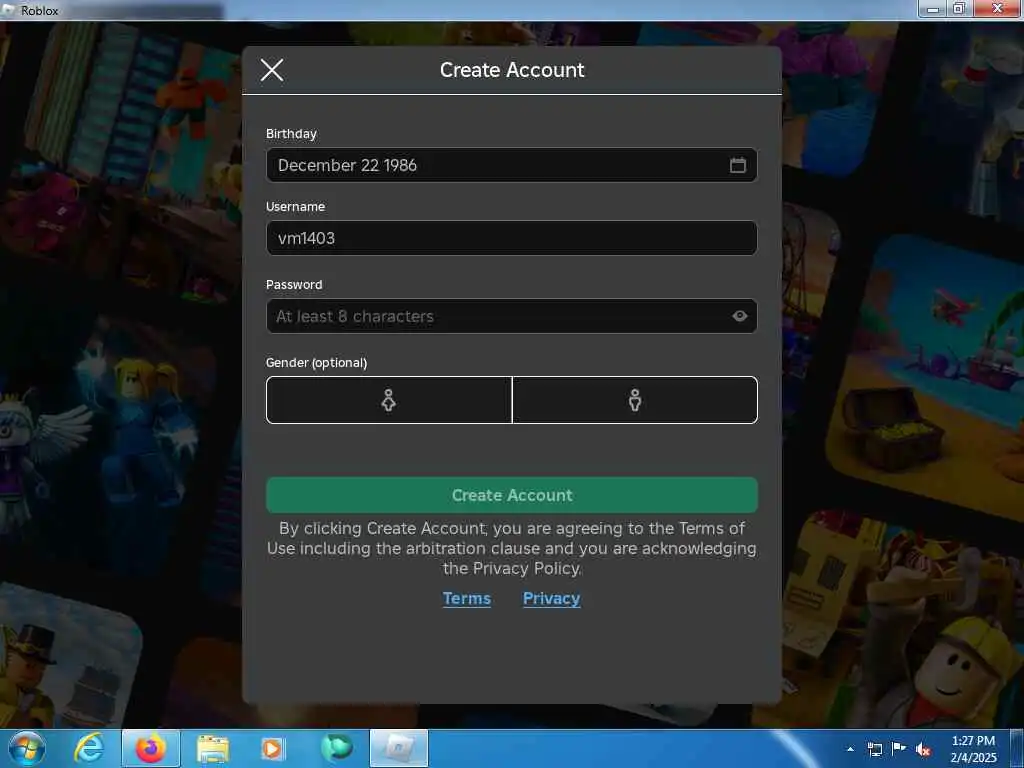
Task: Click the Roblox icon in the title bar
Action: pyautogui.click(x=9, y=10)
